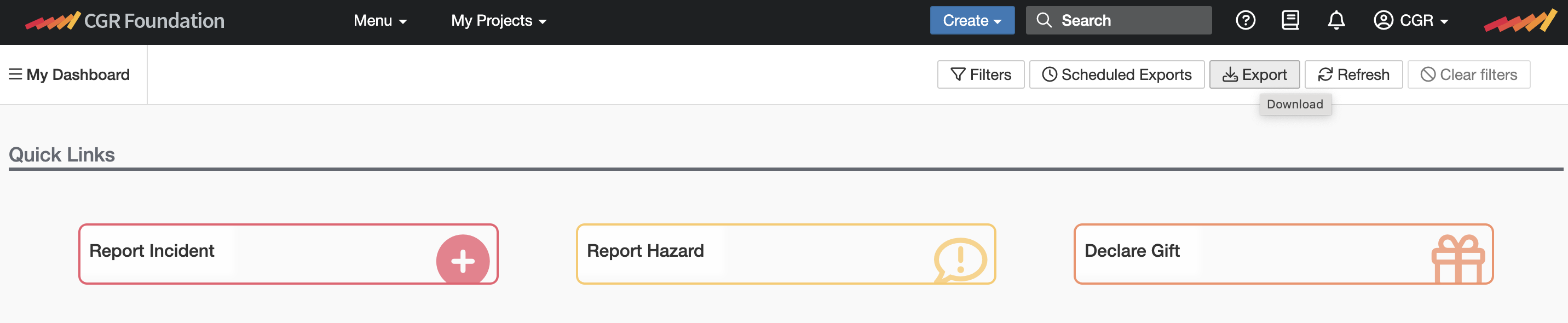Open the help question mark icon
Image resolution: width=1568 pixels, height=323 pixels.
1246,20
